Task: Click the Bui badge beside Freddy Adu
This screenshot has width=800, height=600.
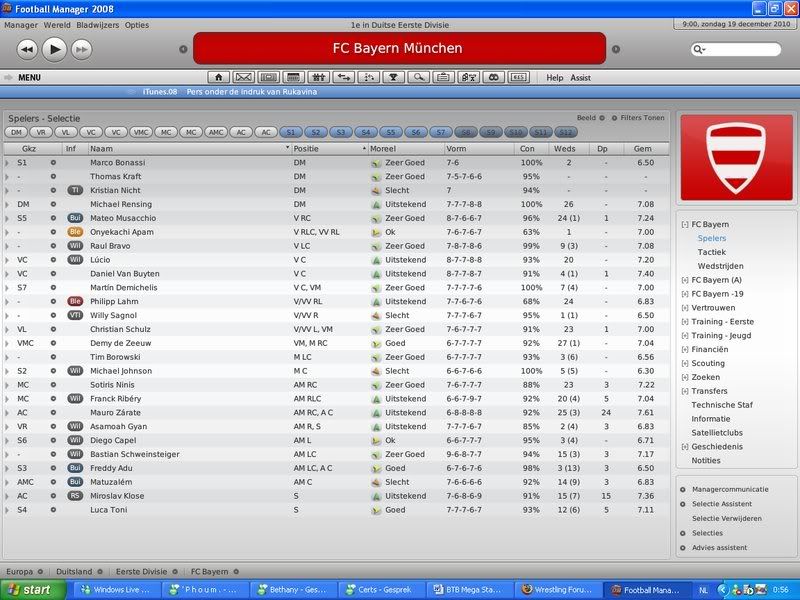Action: click(75, 468)
